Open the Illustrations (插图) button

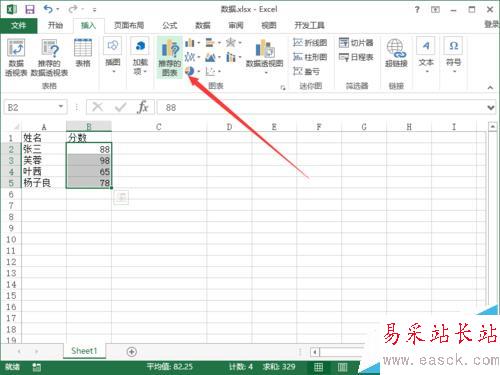click(113, 55)
